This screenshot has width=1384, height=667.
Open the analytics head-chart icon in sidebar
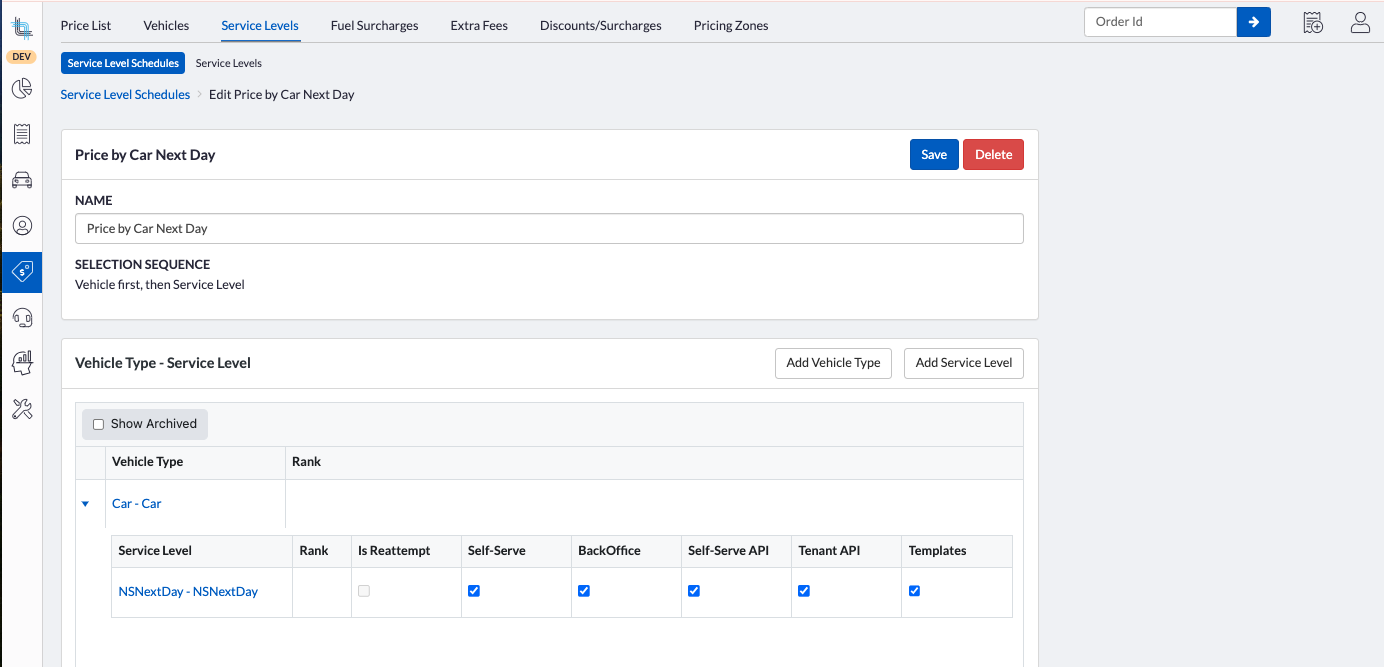pos(22,362)
